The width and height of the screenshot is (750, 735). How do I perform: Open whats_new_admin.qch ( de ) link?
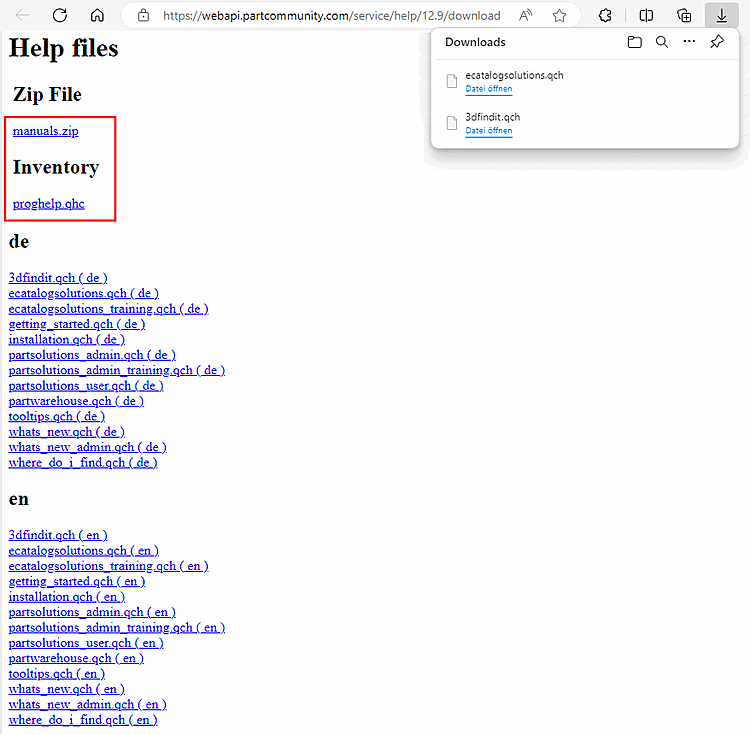pos(88,447)
